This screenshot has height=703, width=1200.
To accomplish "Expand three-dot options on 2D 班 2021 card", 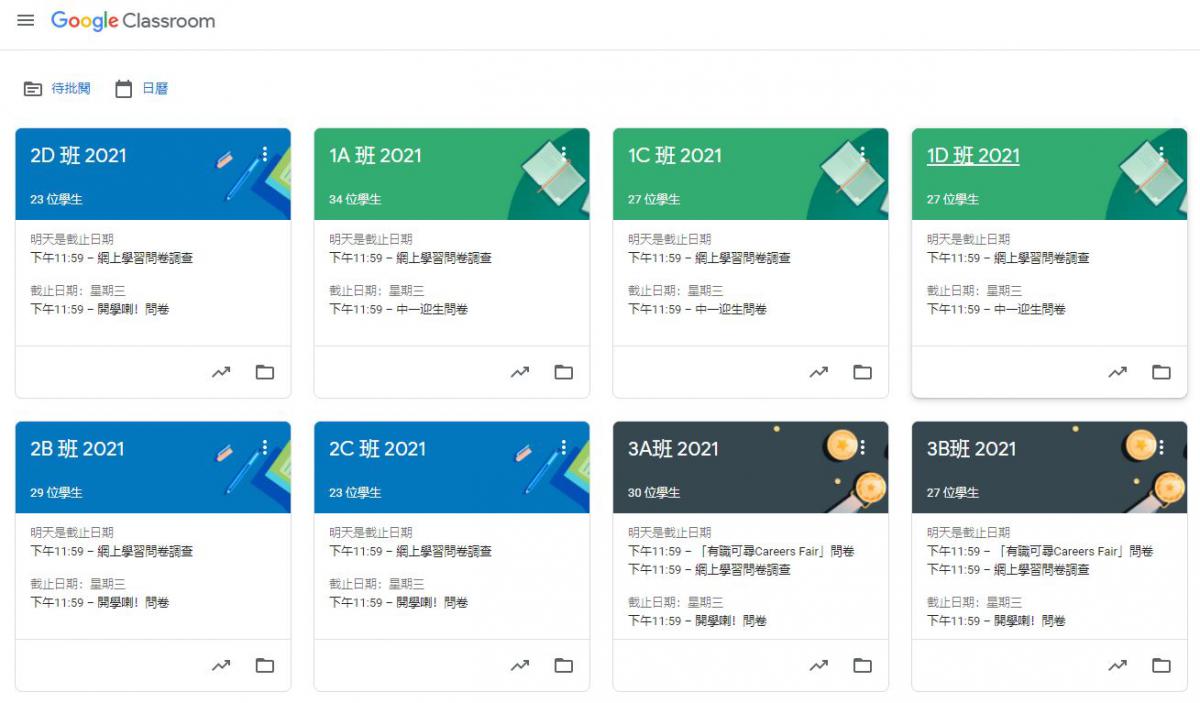I will click(265, 154).
